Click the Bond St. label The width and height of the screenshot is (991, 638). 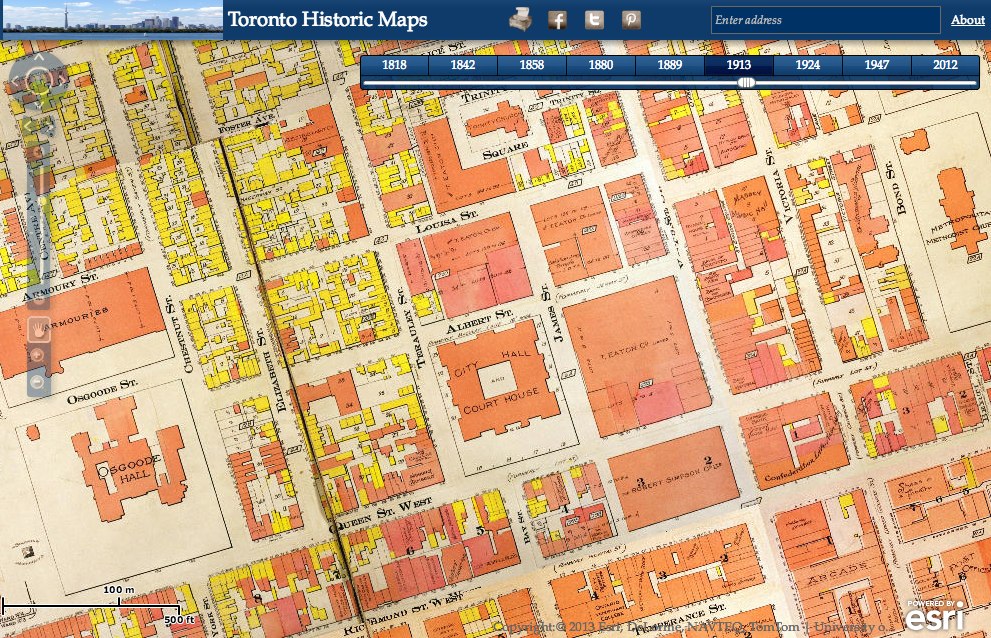click(894, 188)
